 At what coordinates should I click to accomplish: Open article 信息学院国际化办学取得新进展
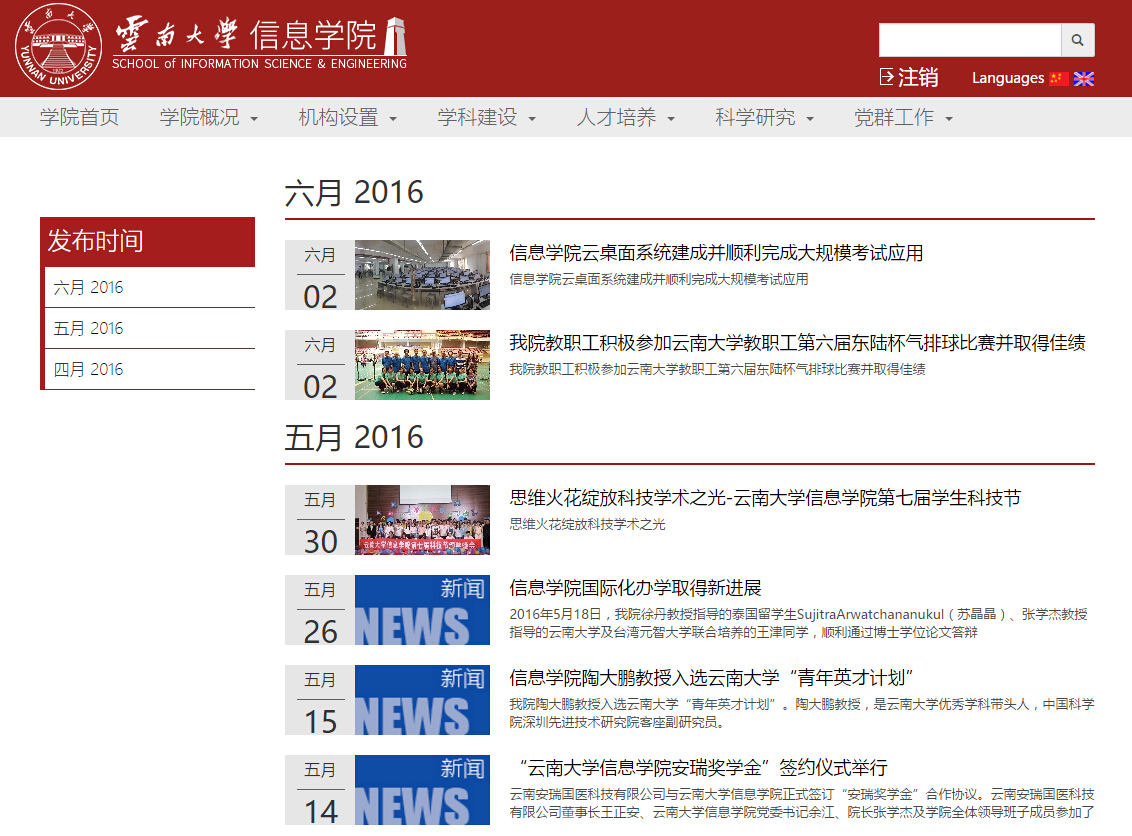(x=635, y=588)
